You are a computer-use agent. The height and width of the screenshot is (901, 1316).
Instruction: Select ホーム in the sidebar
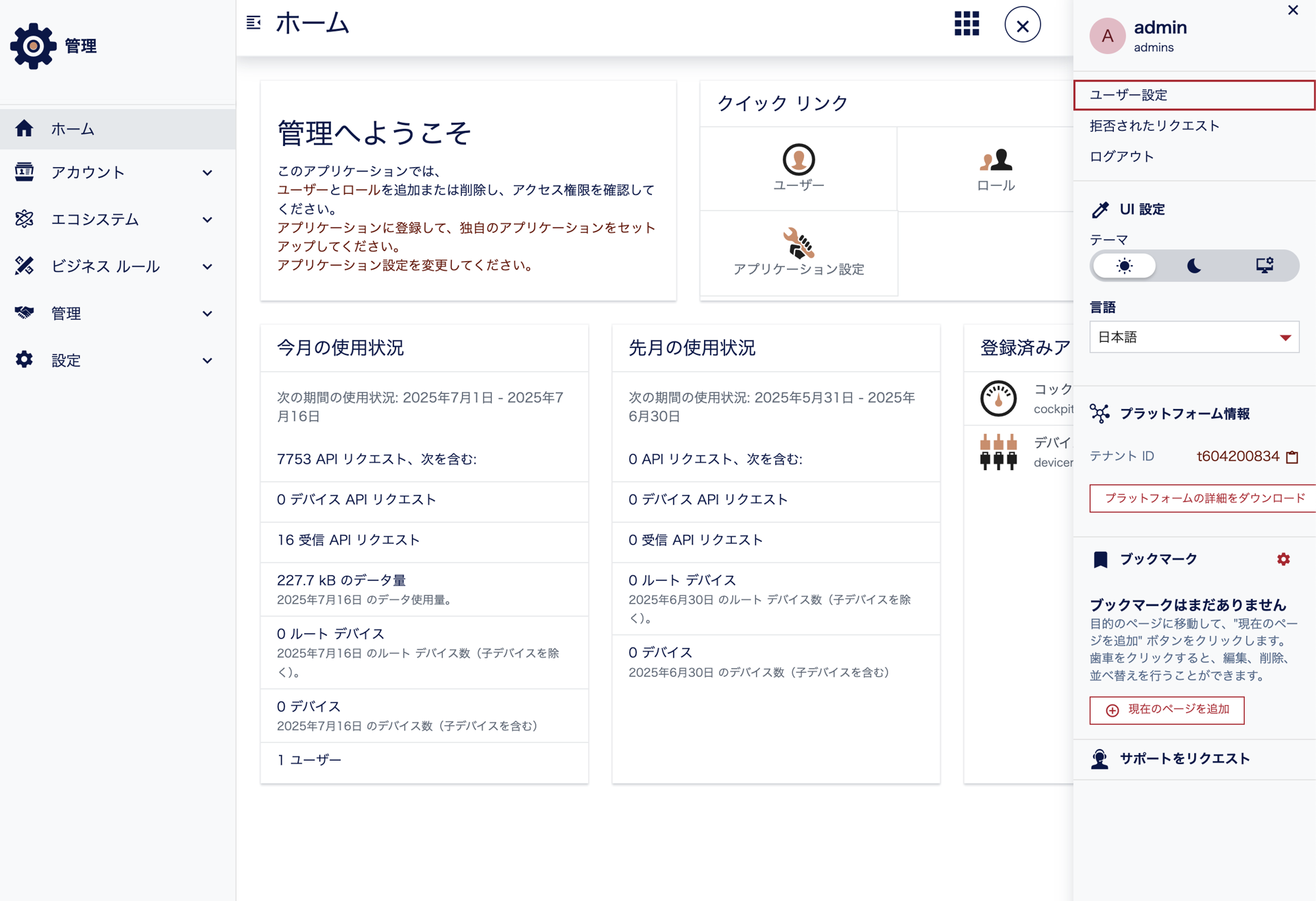[x=73, y=129]
